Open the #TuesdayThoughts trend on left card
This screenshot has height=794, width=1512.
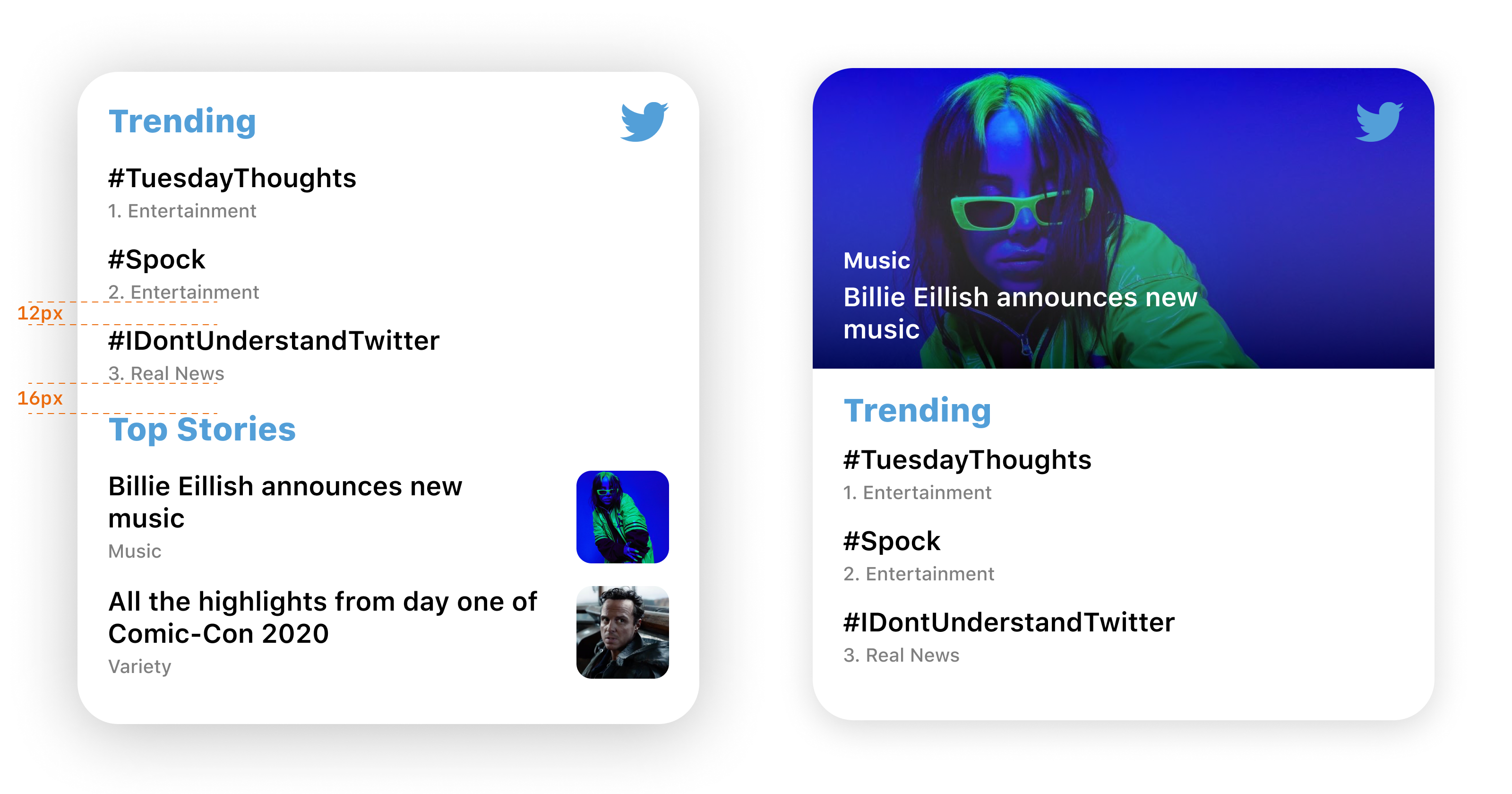tap(232, 178)
